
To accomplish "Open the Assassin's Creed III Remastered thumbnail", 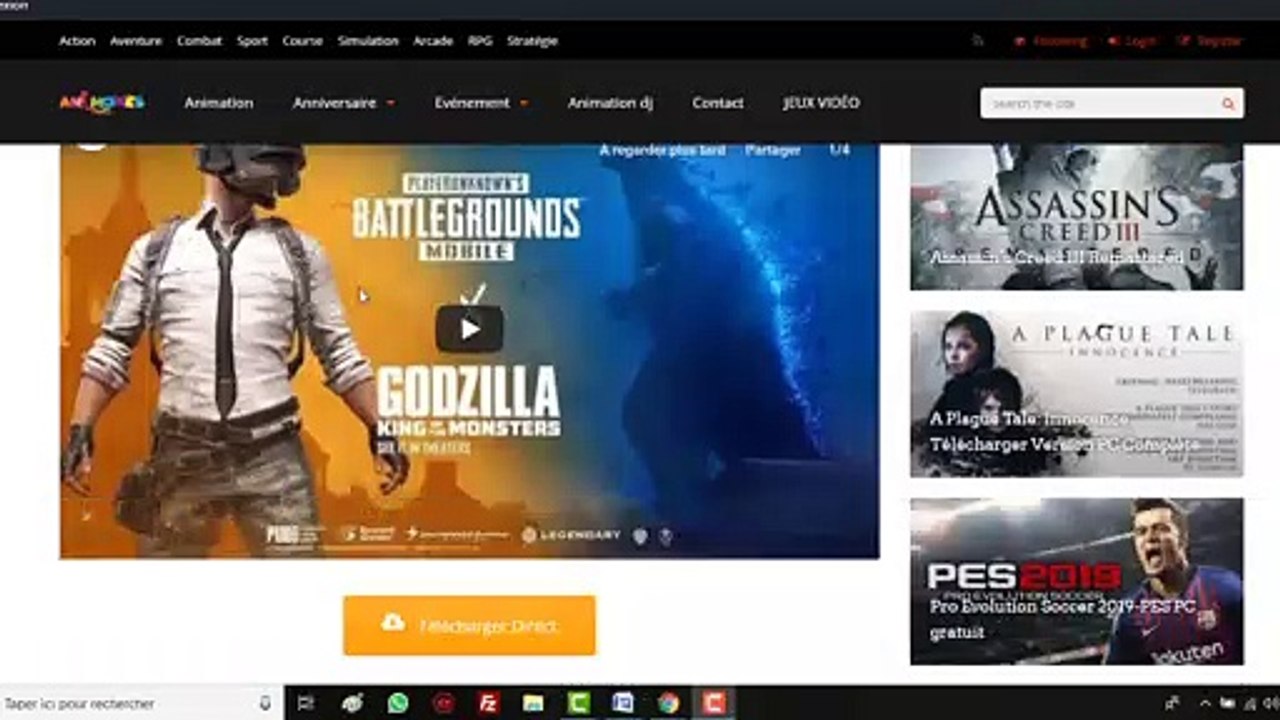I will 1077,217.
